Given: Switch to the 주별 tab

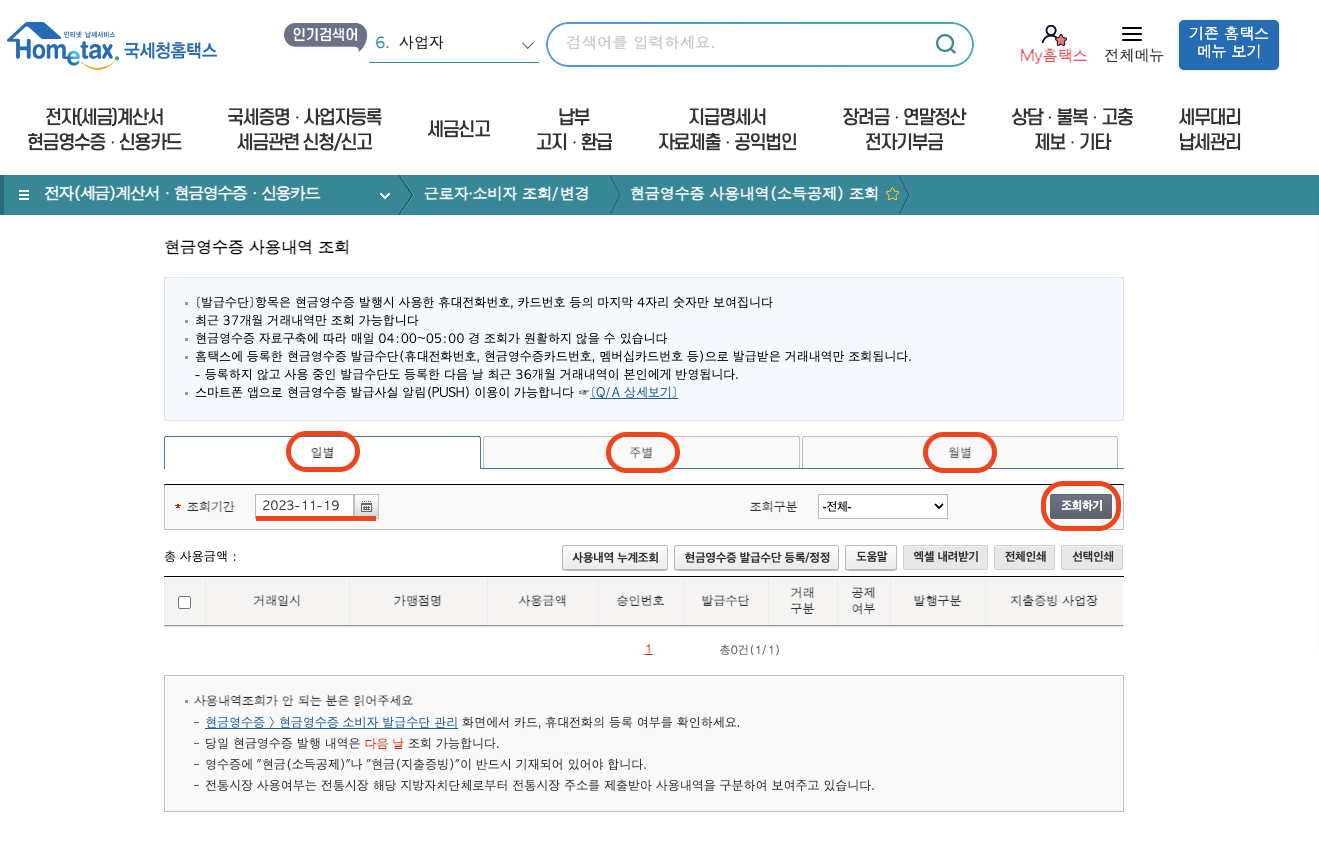Looking at the screenshot, I should click(x=642, y=452).
